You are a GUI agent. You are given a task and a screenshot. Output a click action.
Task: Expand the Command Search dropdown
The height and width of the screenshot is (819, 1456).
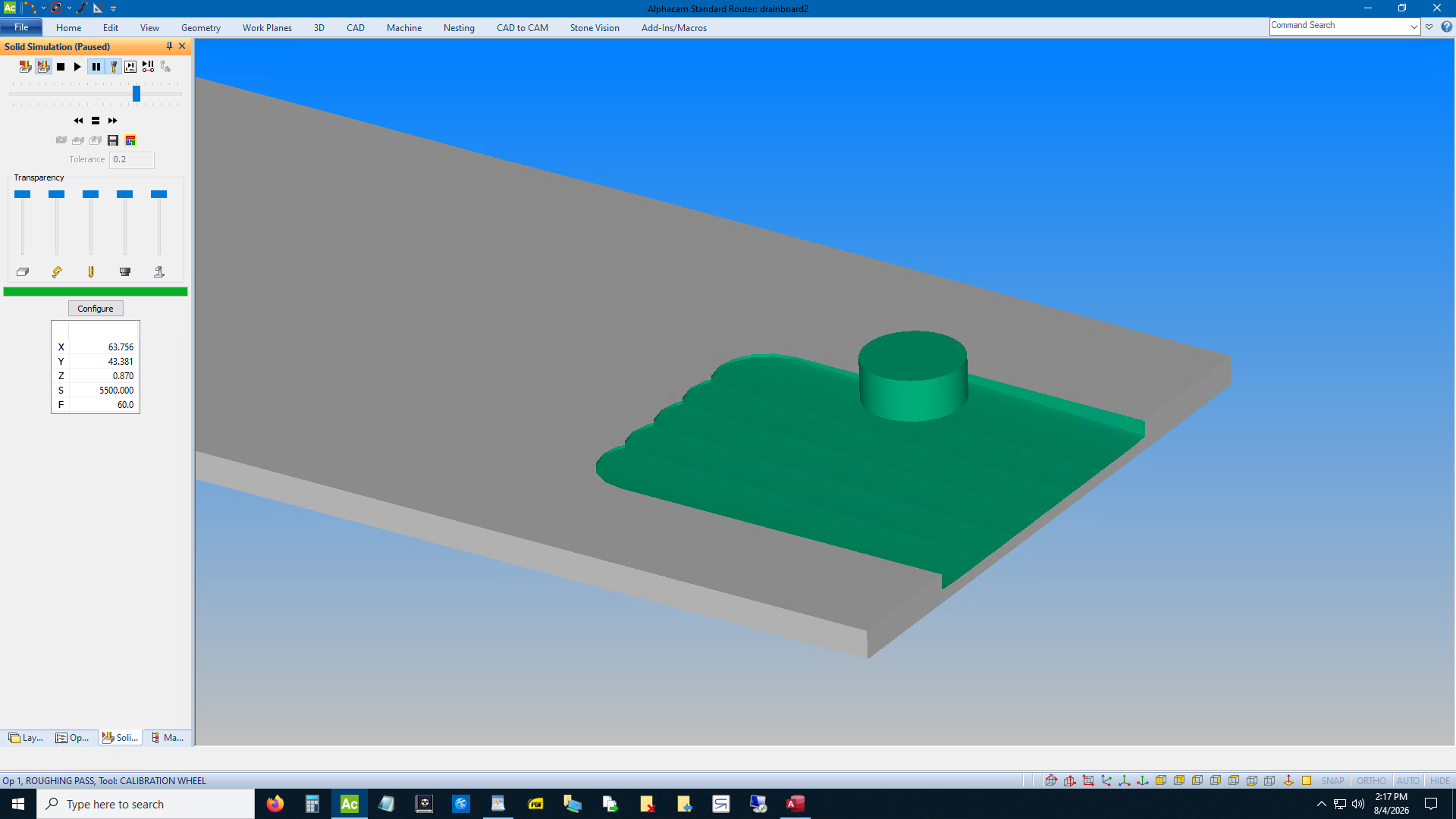[1414, 27]
